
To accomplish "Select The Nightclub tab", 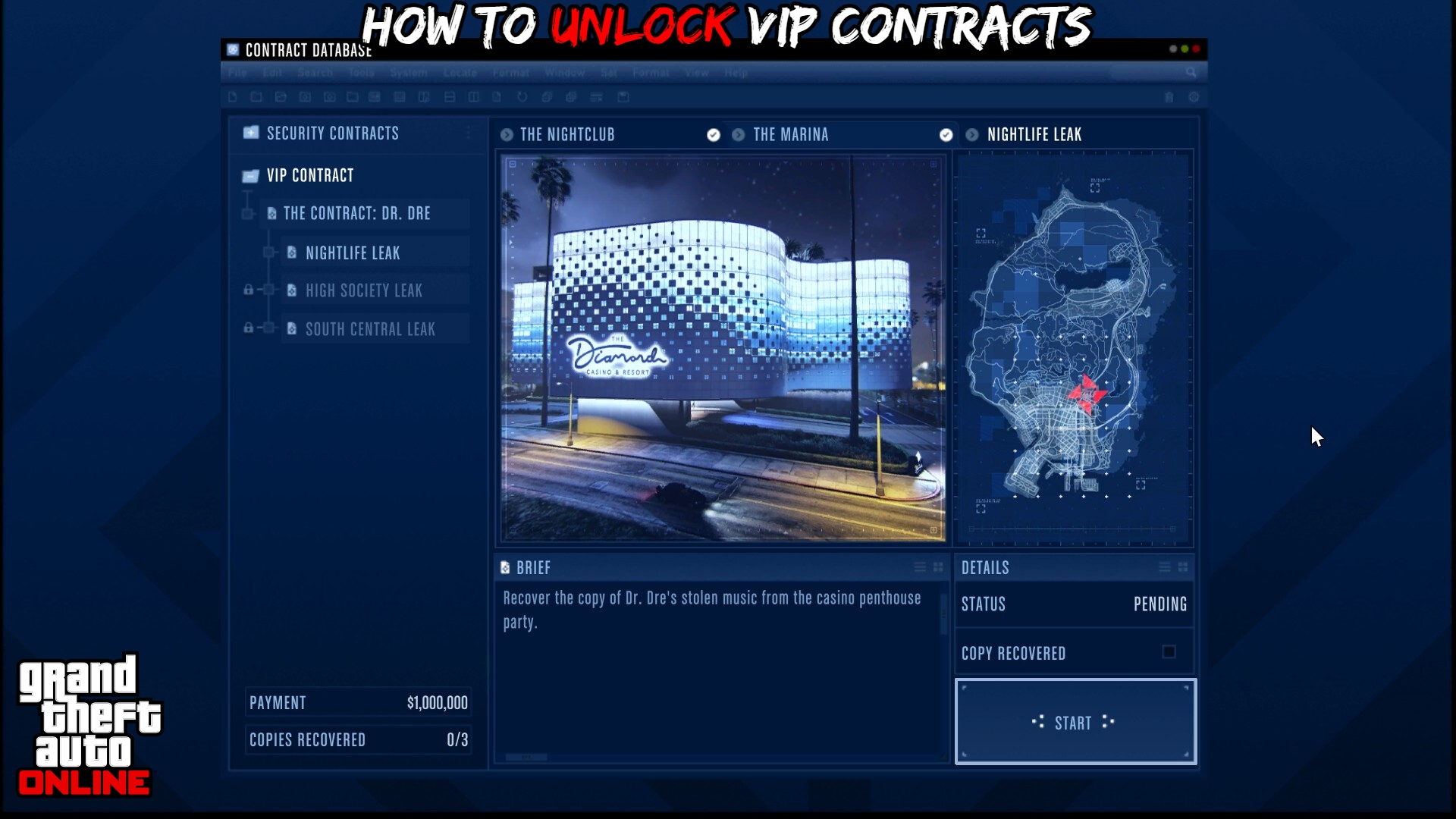I will coord(567,134).
